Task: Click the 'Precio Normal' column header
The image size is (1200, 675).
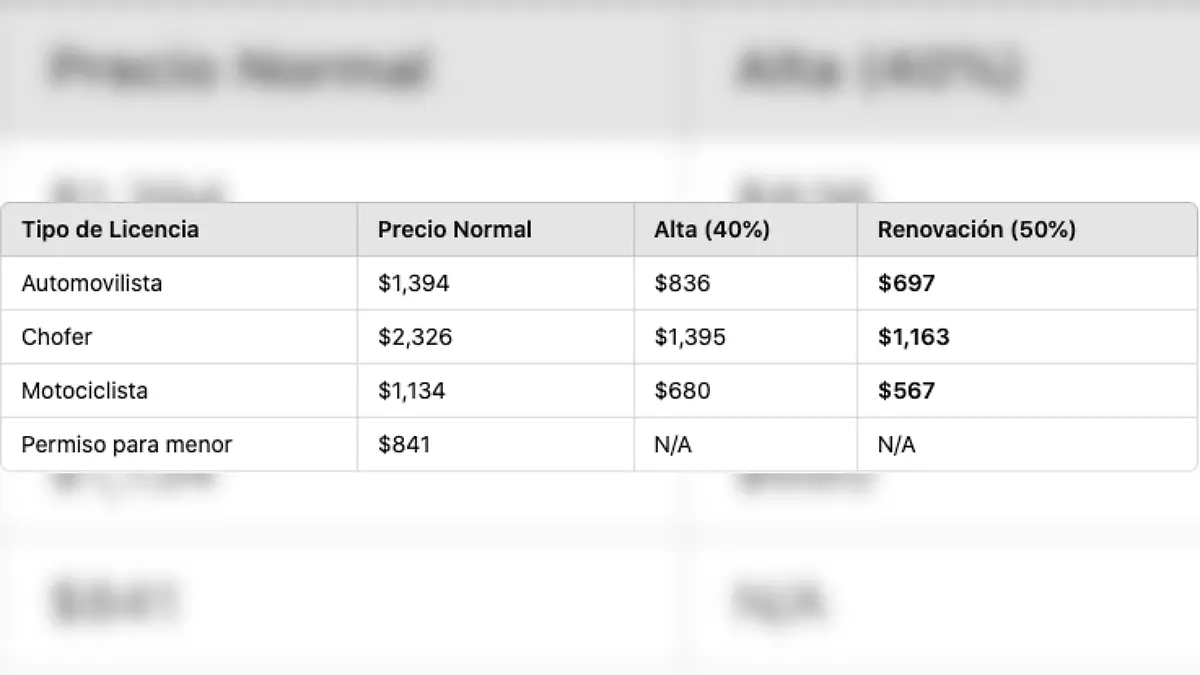Action: coord(454,229)
